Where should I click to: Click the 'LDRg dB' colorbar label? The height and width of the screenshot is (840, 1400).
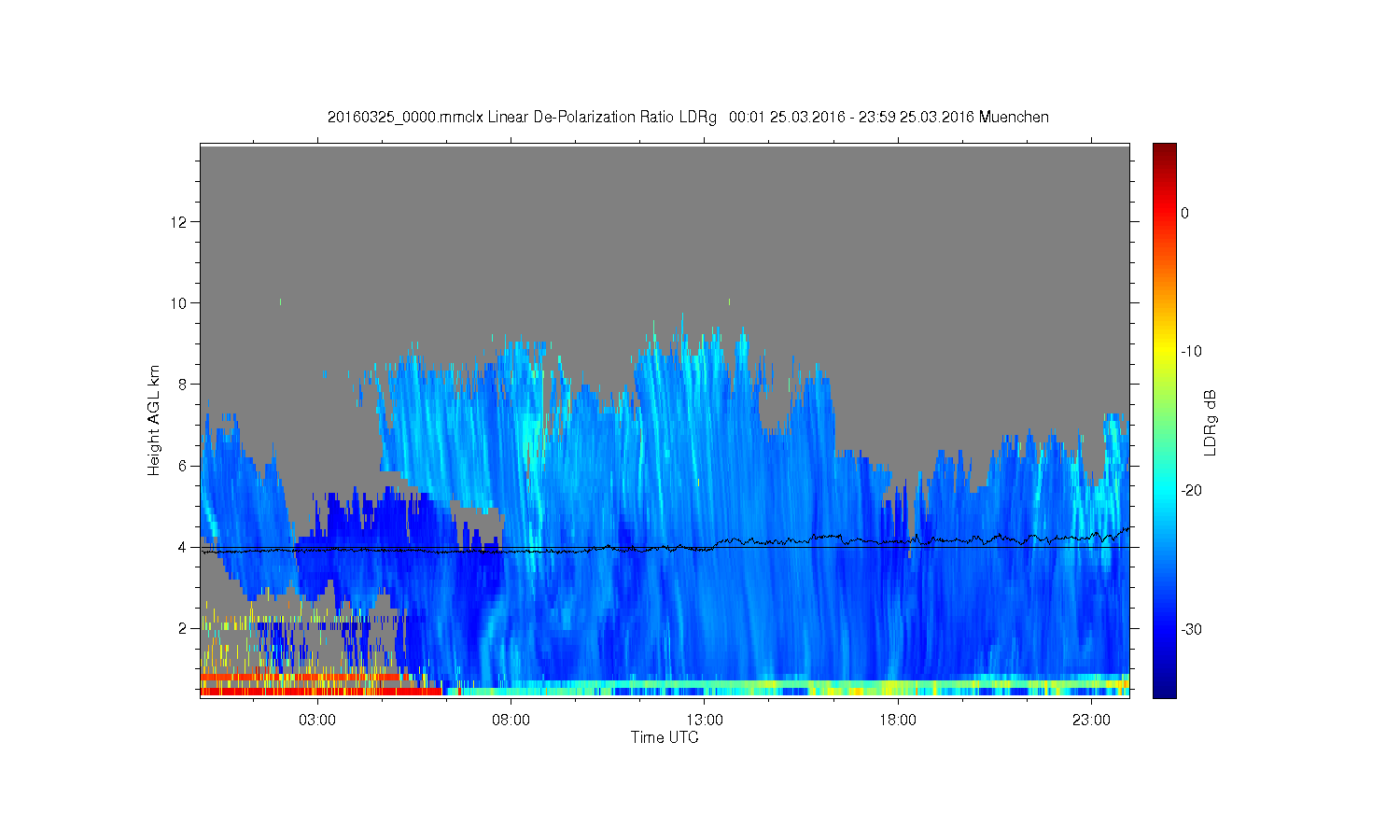(1211, 422)
